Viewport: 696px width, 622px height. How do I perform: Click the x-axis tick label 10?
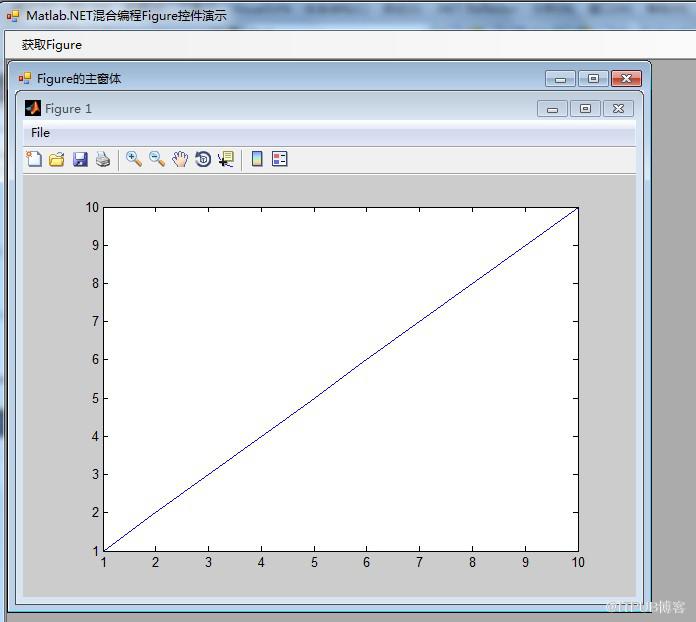coord(578,563)
